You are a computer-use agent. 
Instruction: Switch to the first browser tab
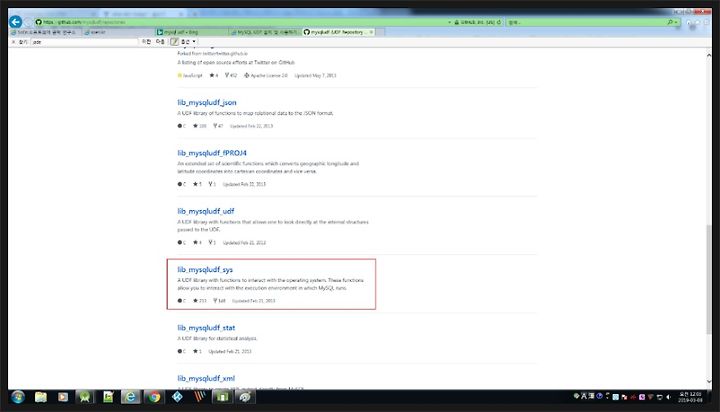45,32
